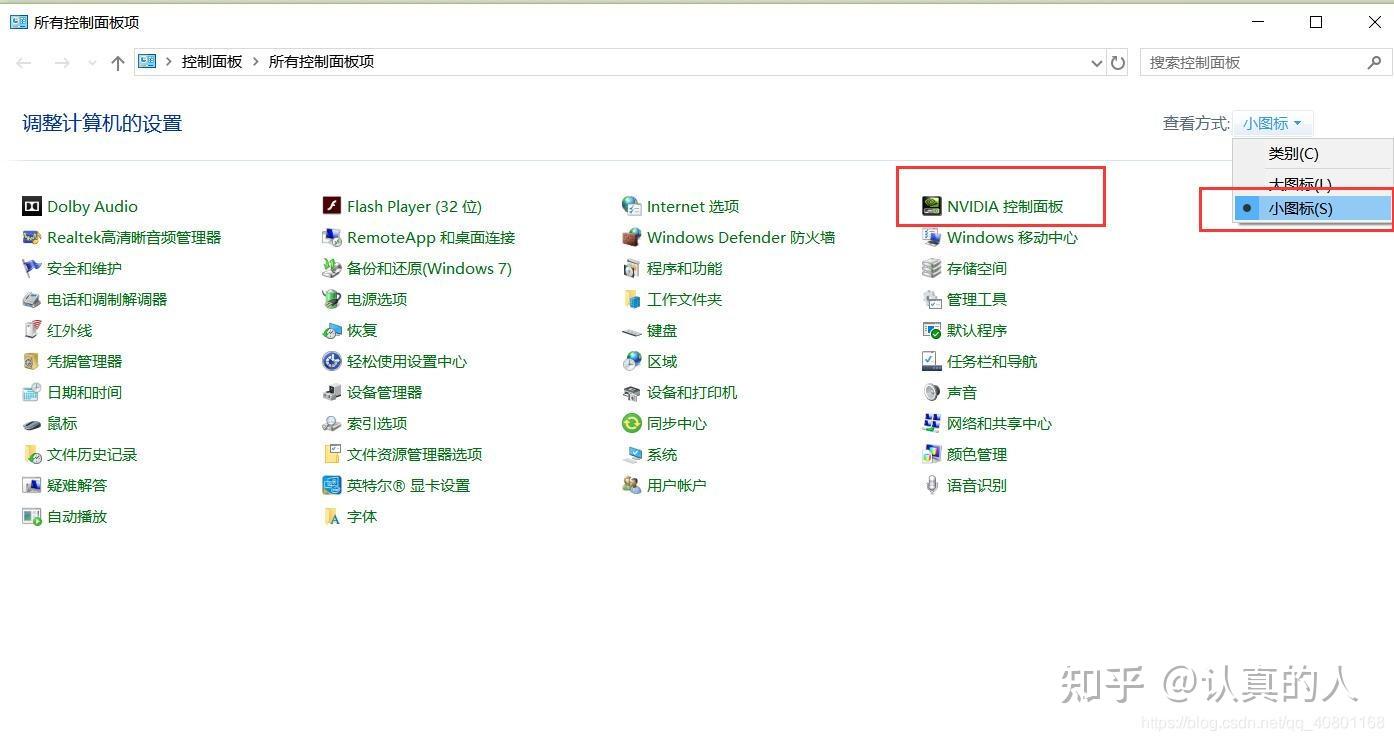Viewport: 1394px width, 741px height.
Task: Open the 文件历史记录 icon
Action: point(31,455)
